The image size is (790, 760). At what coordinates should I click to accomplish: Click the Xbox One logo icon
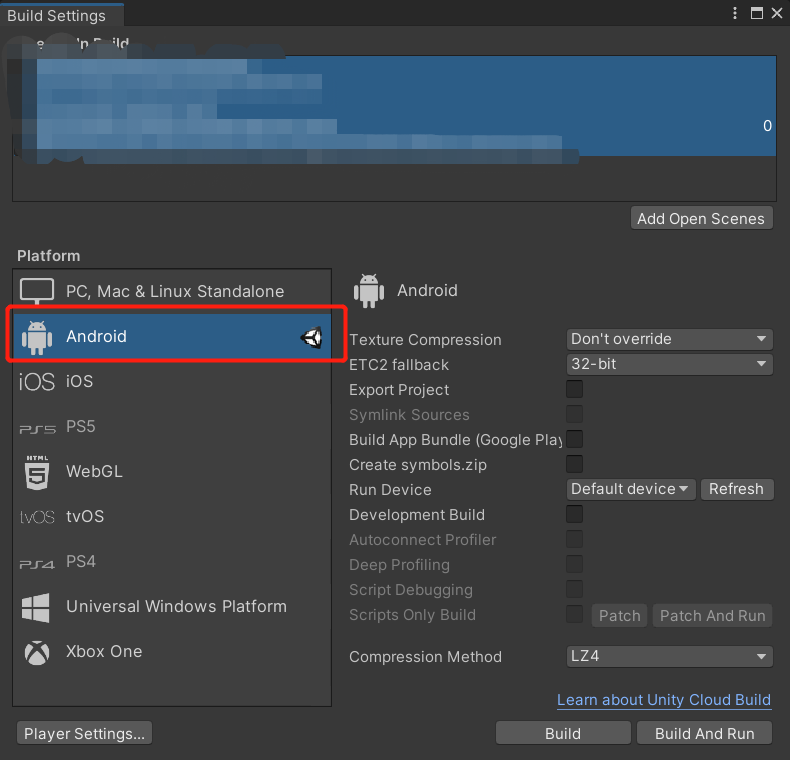point(37,653)
